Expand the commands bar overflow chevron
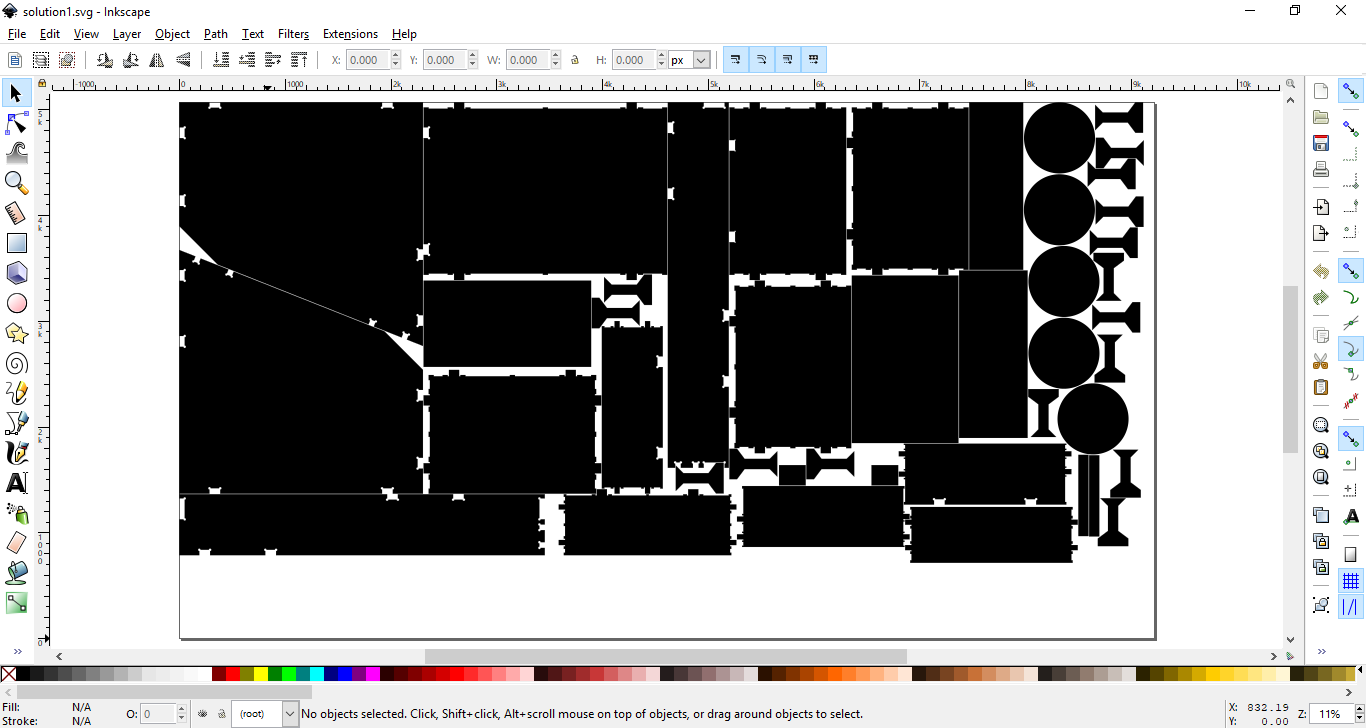The image size is (1366, 728). pos(1321,652)
